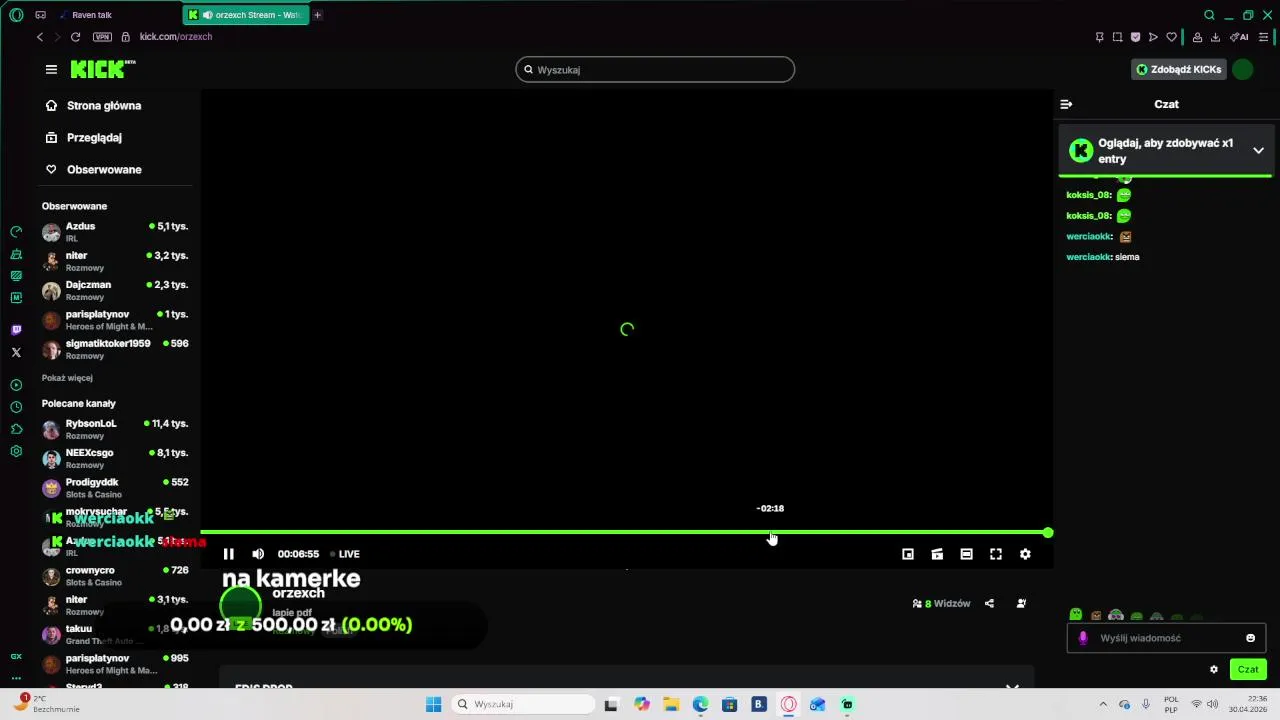Image resolution: width=1280 pixels, height=720 pixels.
Task: Mute the stream volume
Action: click(258, 554)
